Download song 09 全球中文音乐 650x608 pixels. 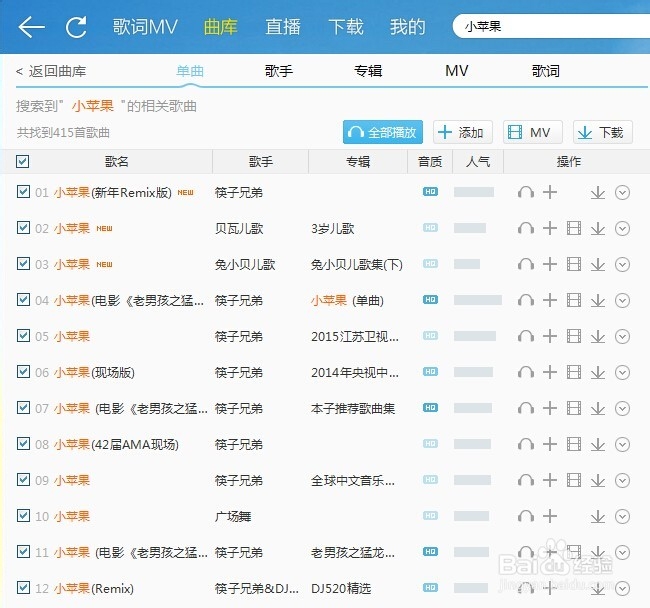pos(598,481)
